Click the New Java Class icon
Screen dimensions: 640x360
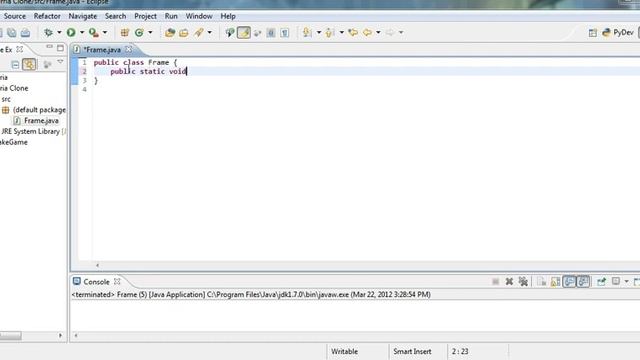tap(139, 32)
